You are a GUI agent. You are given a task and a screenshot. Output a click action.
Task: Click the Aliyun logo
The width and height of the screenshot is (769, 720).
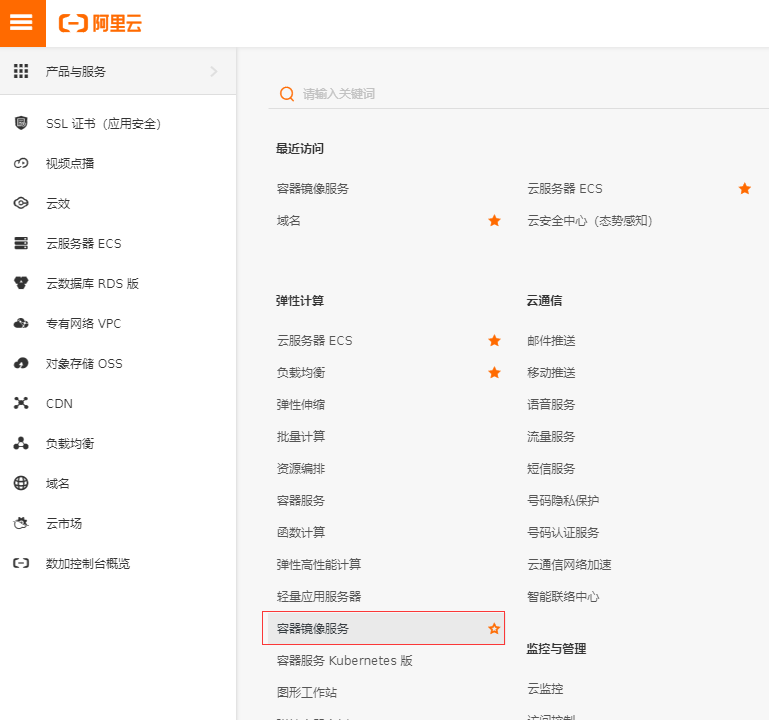click(100, 23)
